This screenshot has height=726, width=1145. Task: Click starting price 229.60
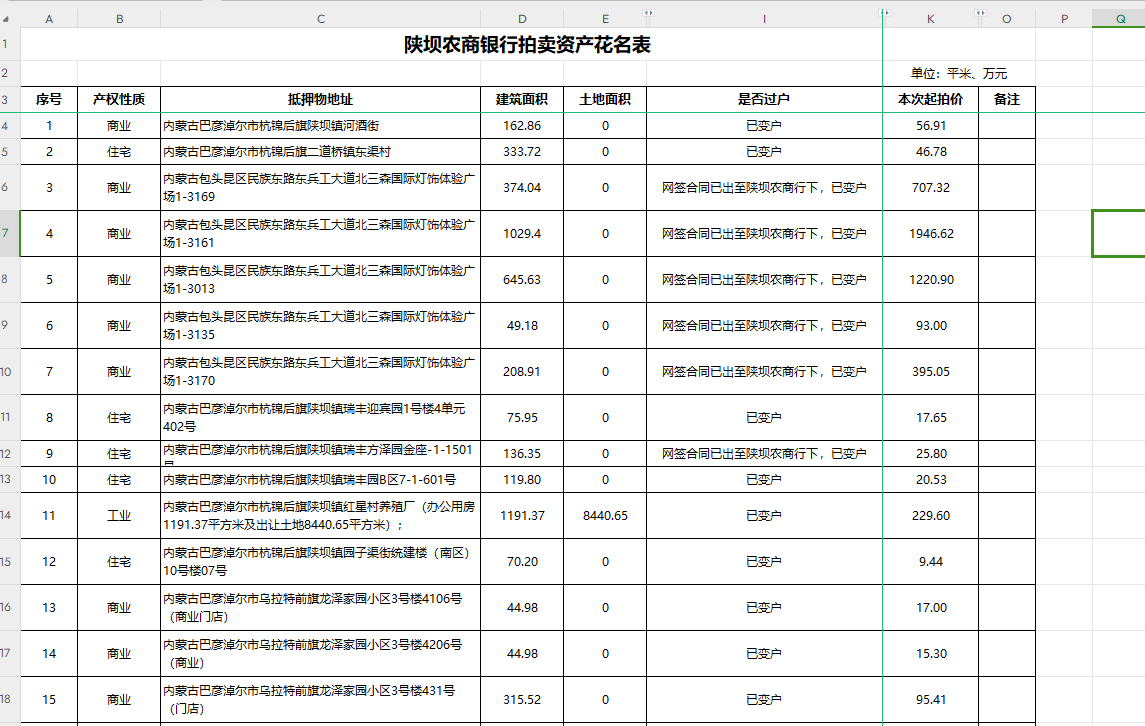click(x=930, y=515)
